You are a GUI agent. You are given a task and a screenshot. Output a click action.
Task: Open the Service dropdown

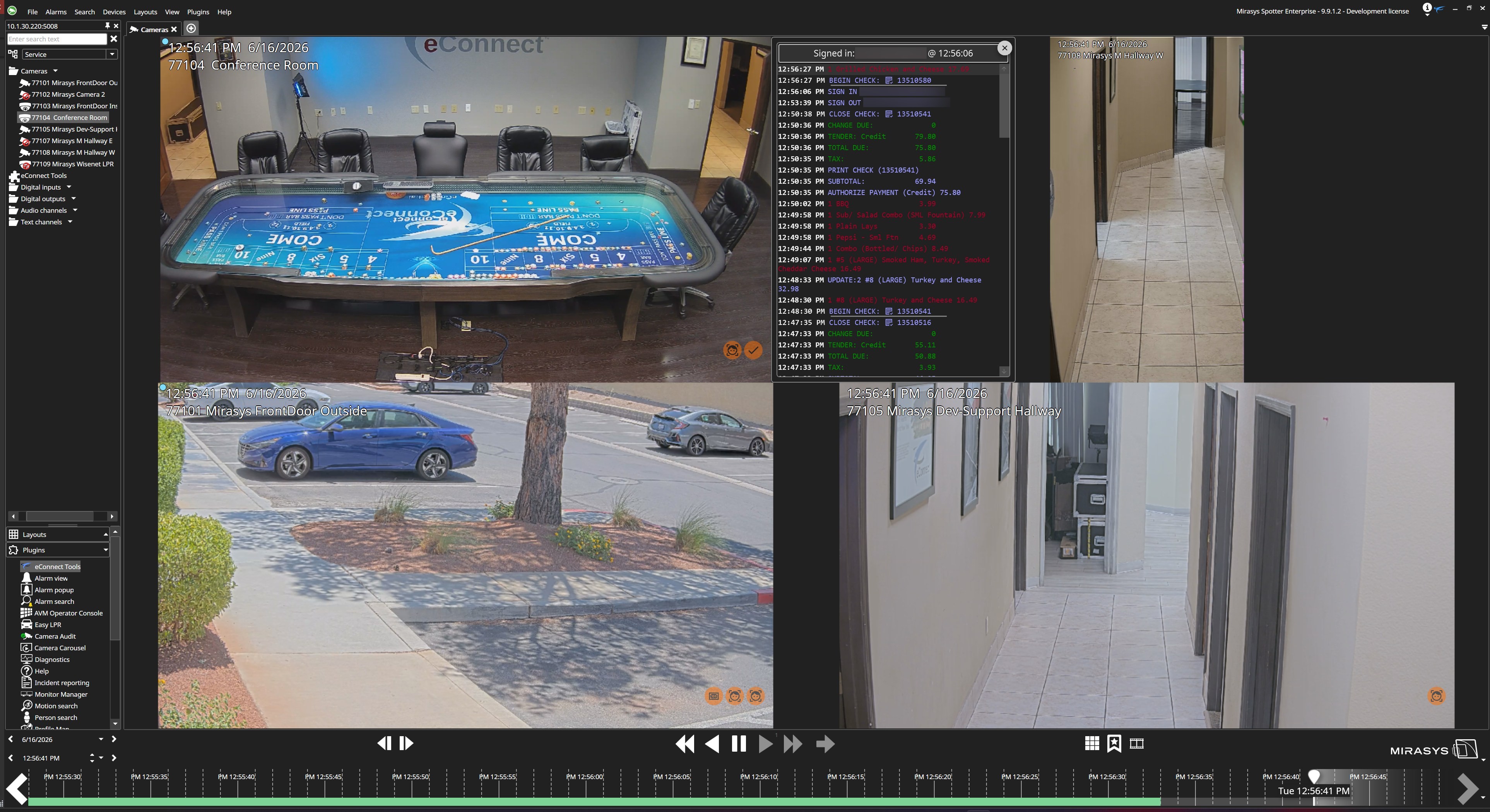(112, 54)
